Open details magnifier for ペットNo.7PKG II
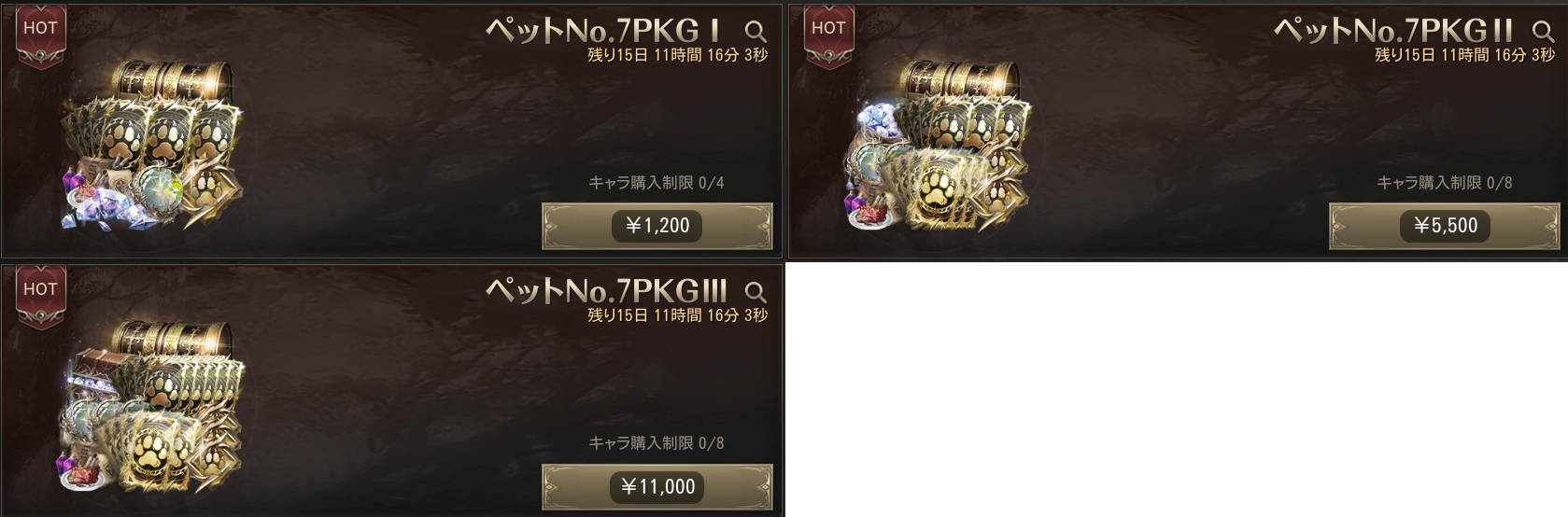The width and height of the screenshot is (1568, 517). pyautogui.click(x=1543, y=32)
